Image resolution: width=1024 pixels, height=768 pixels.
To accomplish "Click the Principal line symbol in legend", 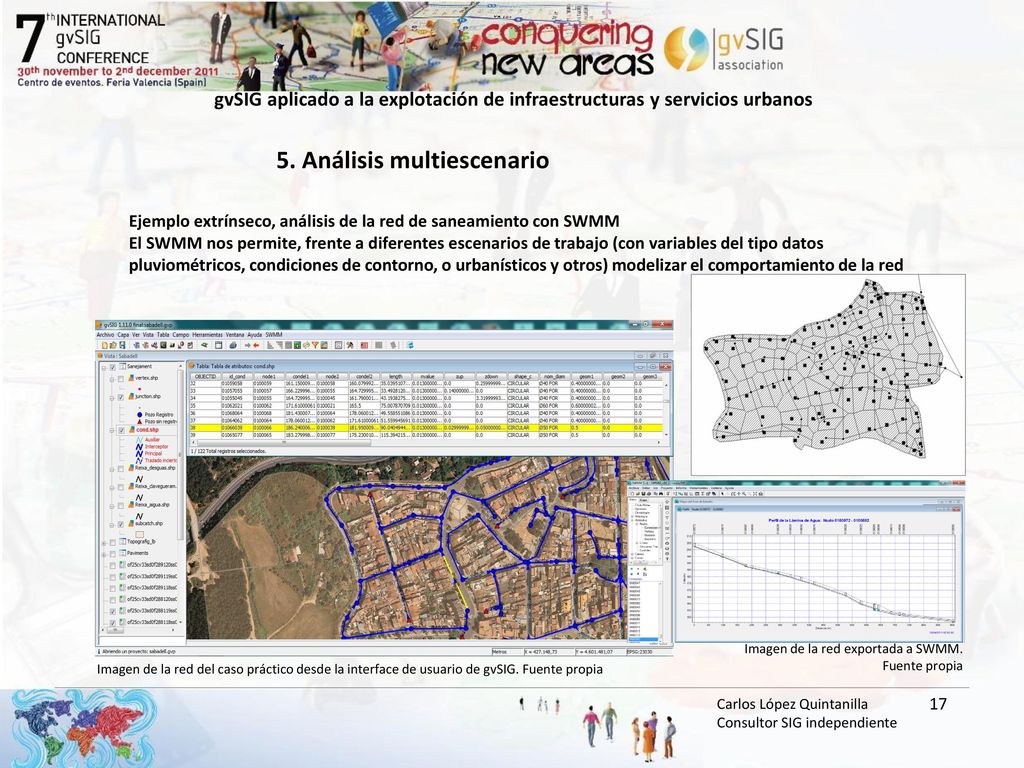I will tap(139, 453).
